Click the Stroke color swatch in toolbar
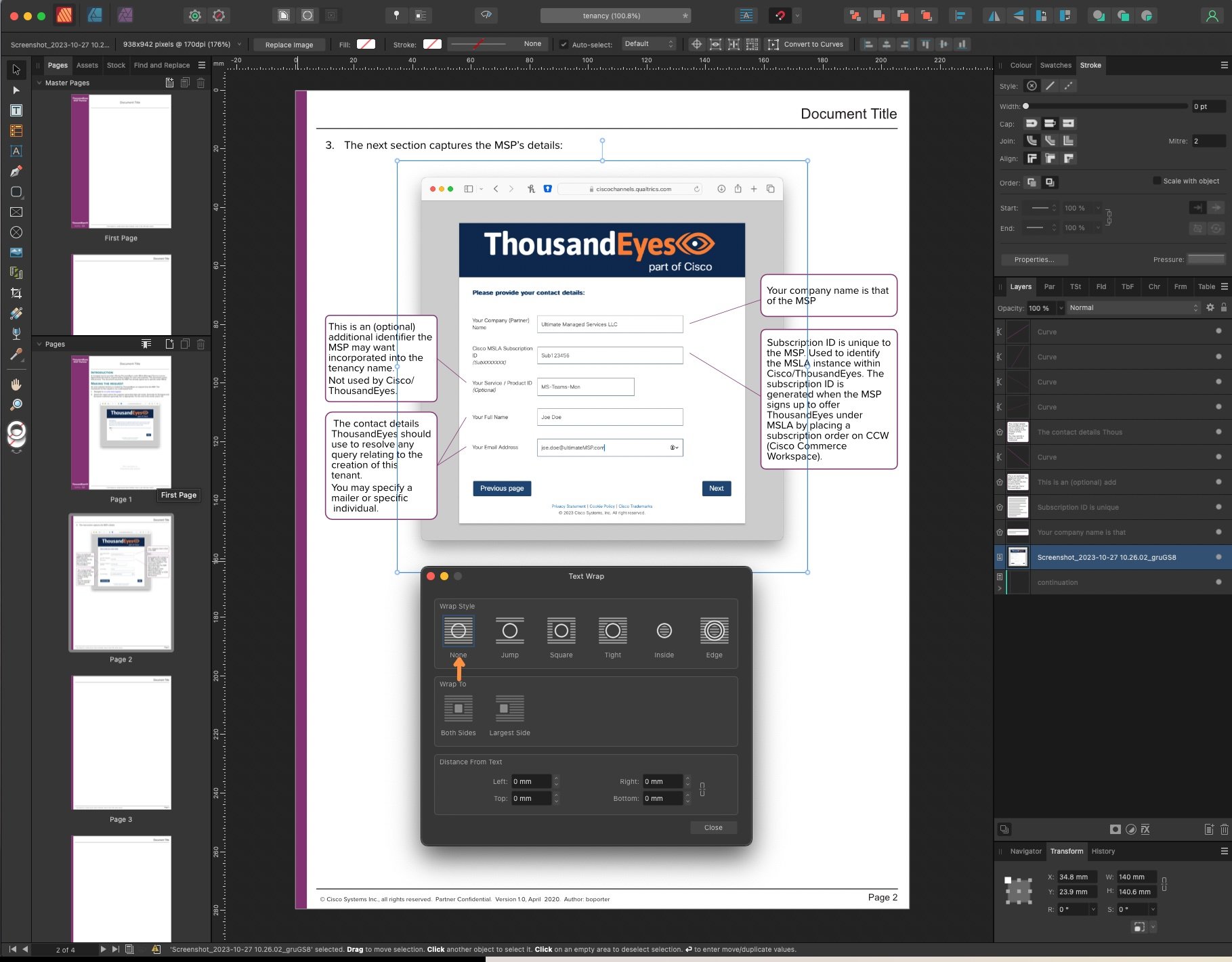Image resolution: width=1232 pixels, height=962 pixels. tap(432, 44)
